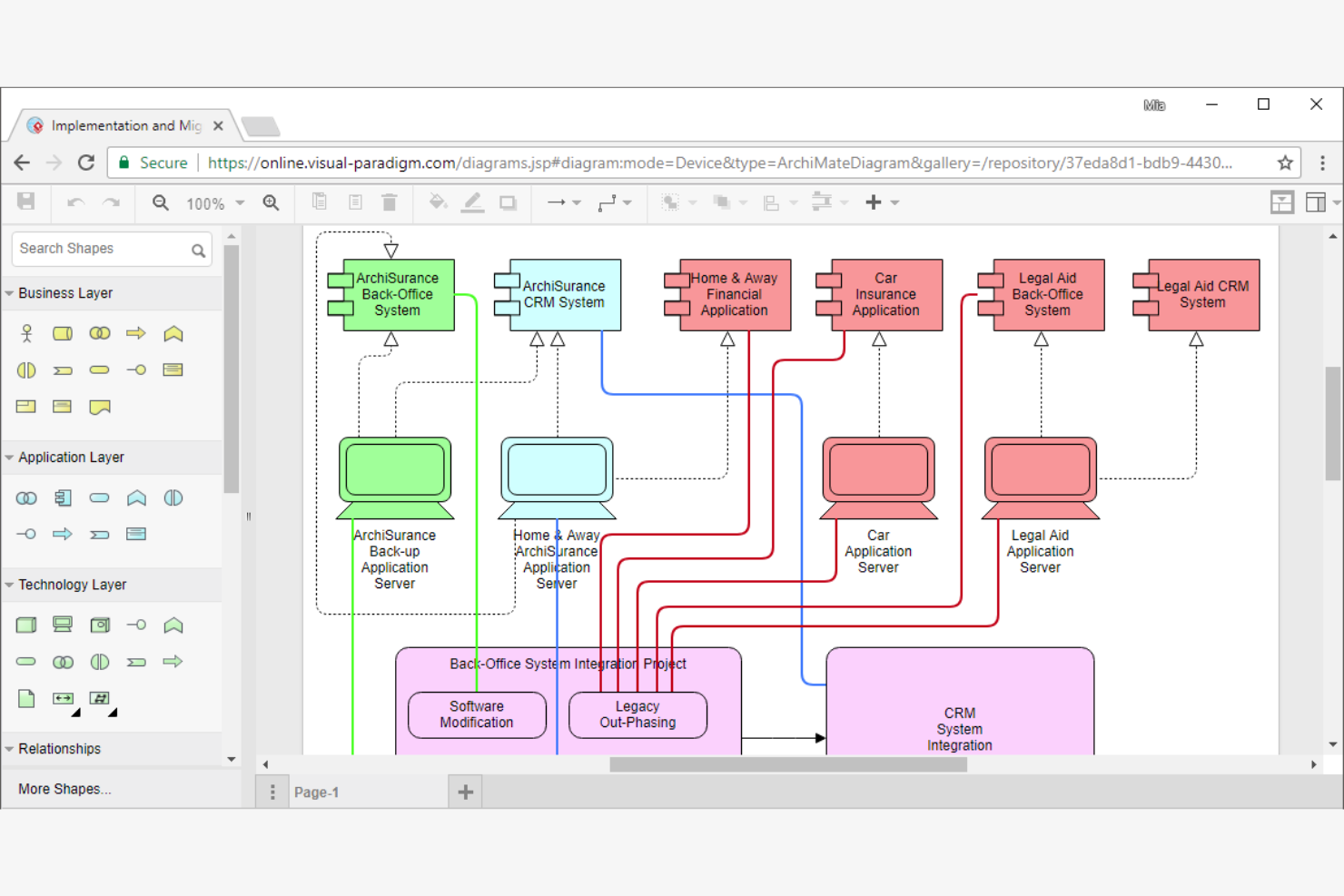Image resolution: width=1344 pixels, height=896 pixels.
Task: Click the canvas horizontal scrollbar thumb
Action: click(x=788, y=764)
